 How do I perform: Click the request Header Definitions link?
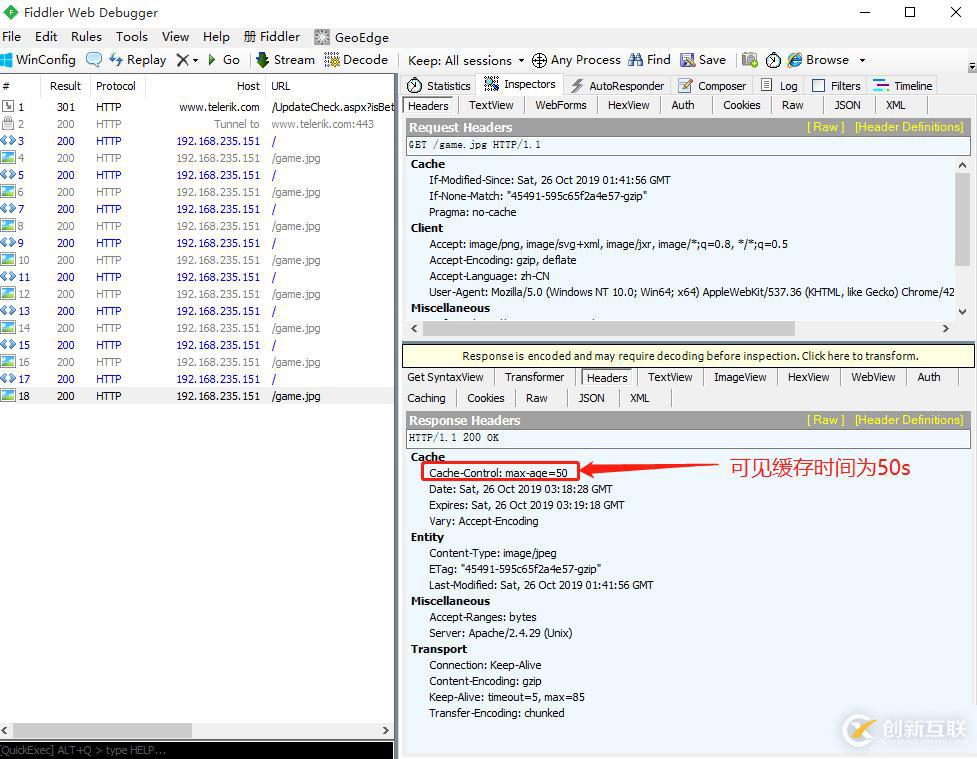point(909,127)
